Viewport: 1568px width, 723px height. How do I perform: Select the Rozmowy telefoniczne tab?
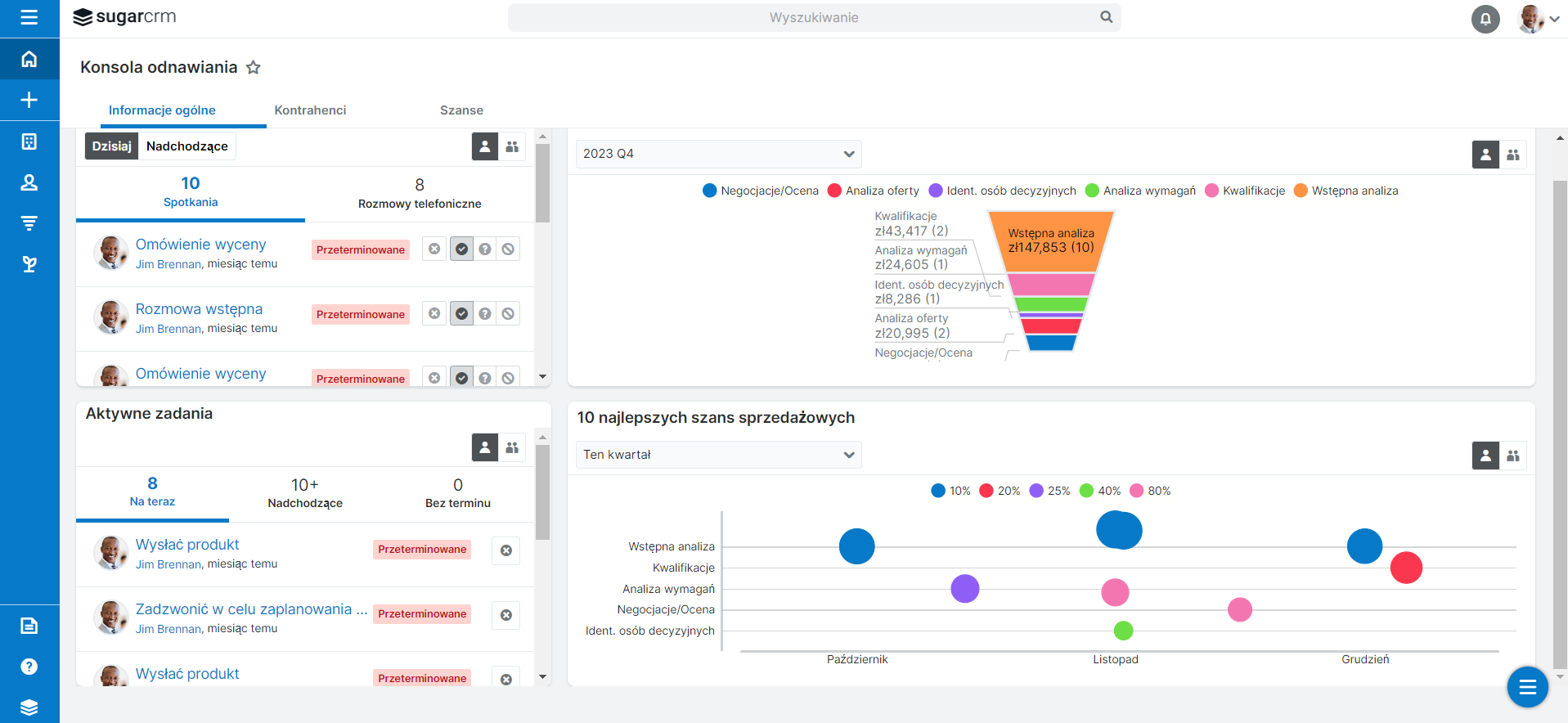point(420,195)
